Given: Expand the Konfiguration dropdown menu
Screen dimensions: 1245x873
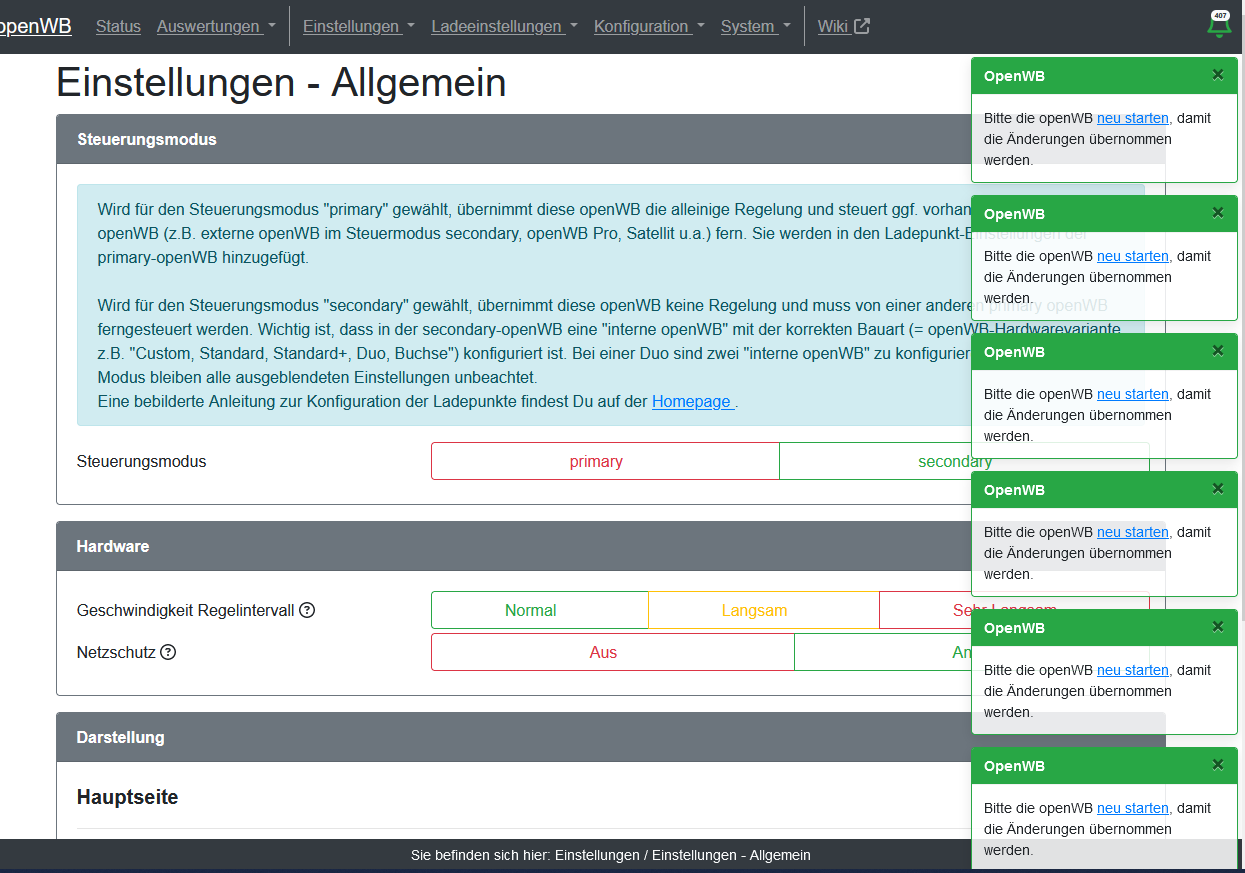Looking at the screenshot, I should coord(649,27).
